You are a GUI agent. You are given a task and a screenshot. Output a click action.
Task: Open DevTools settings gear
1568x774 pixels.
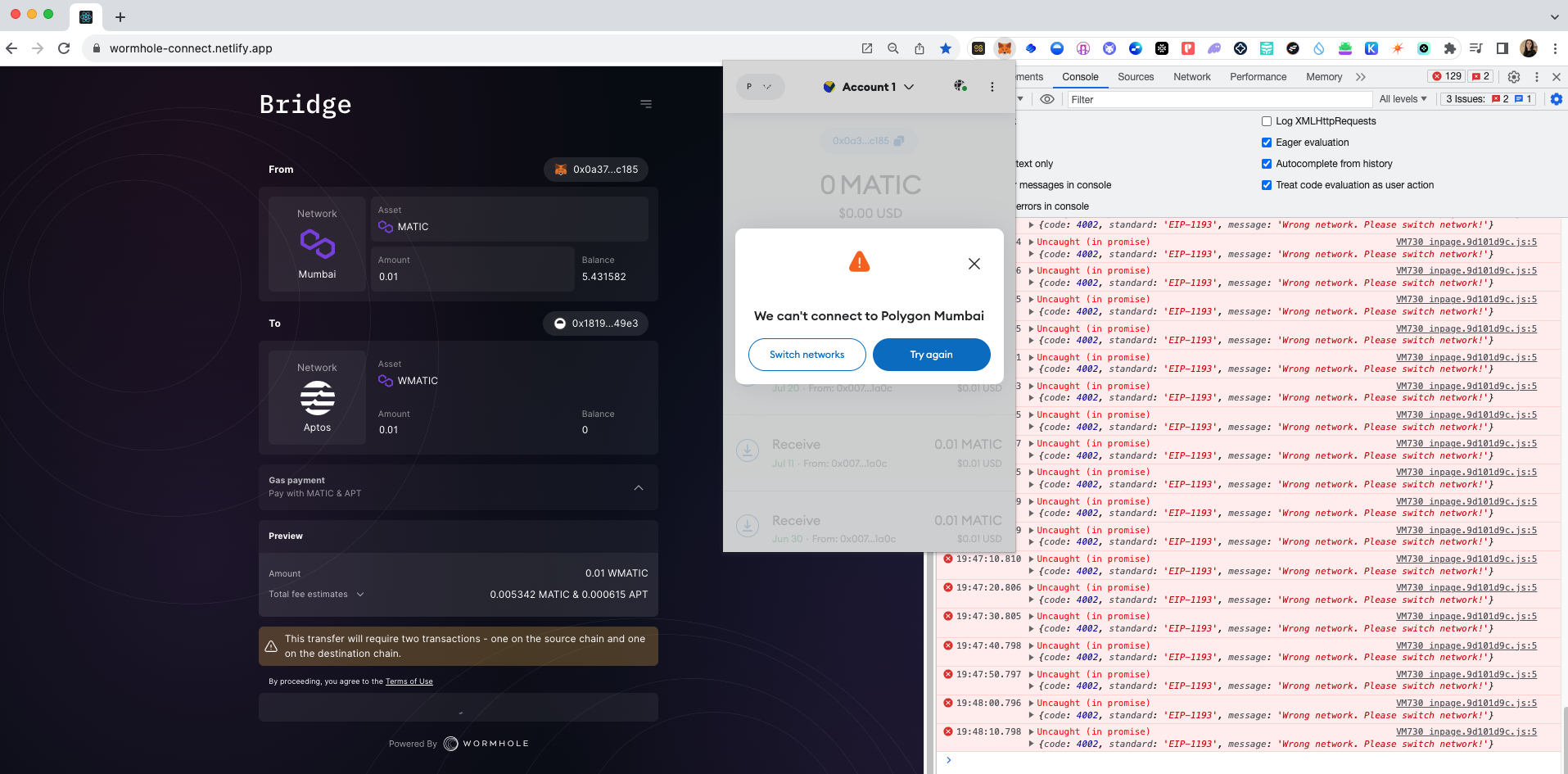1513,76
